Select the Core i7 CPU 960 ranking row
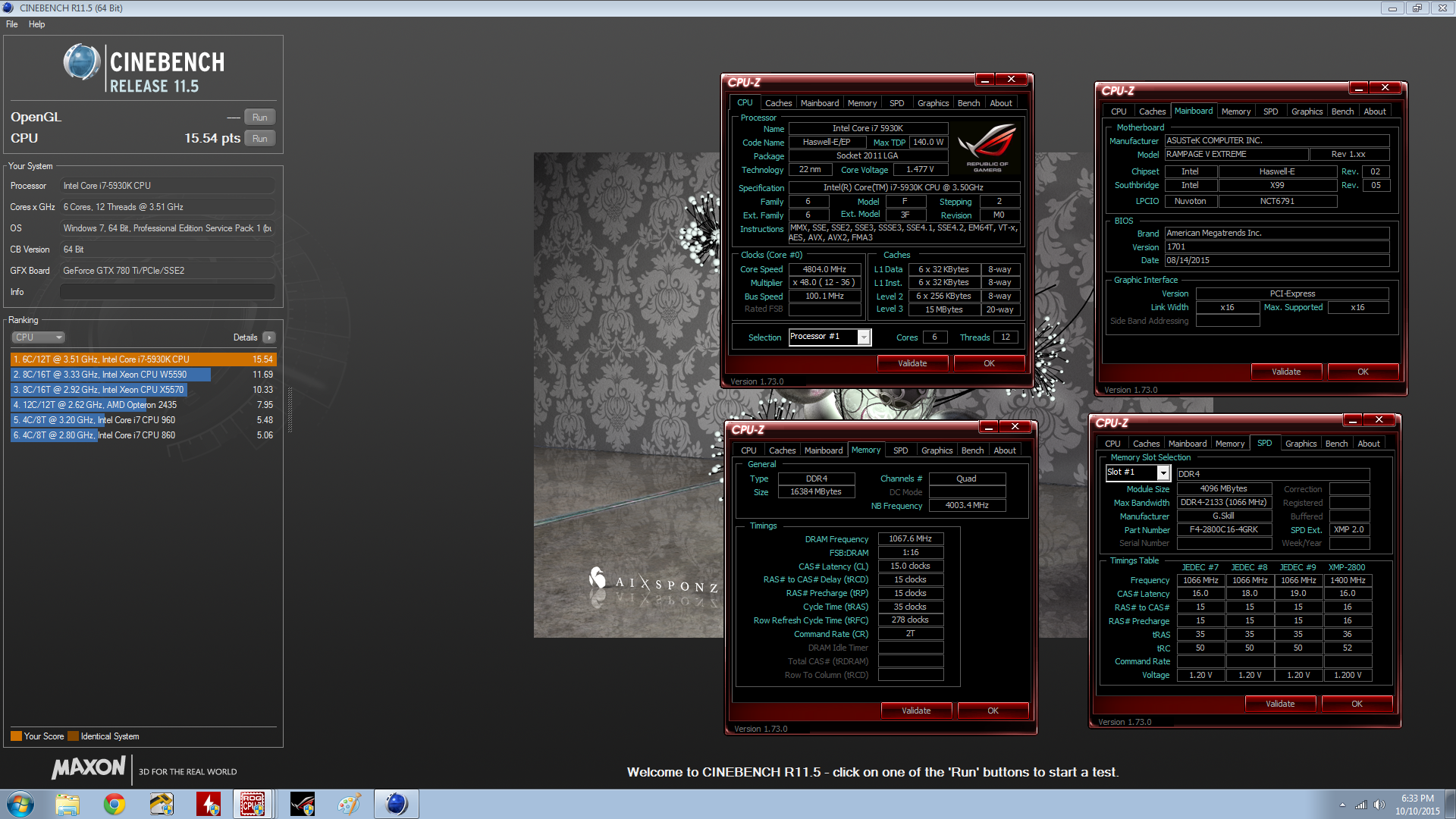Image resolution: width=1456 pixels, height=819 pixels. 143,420
